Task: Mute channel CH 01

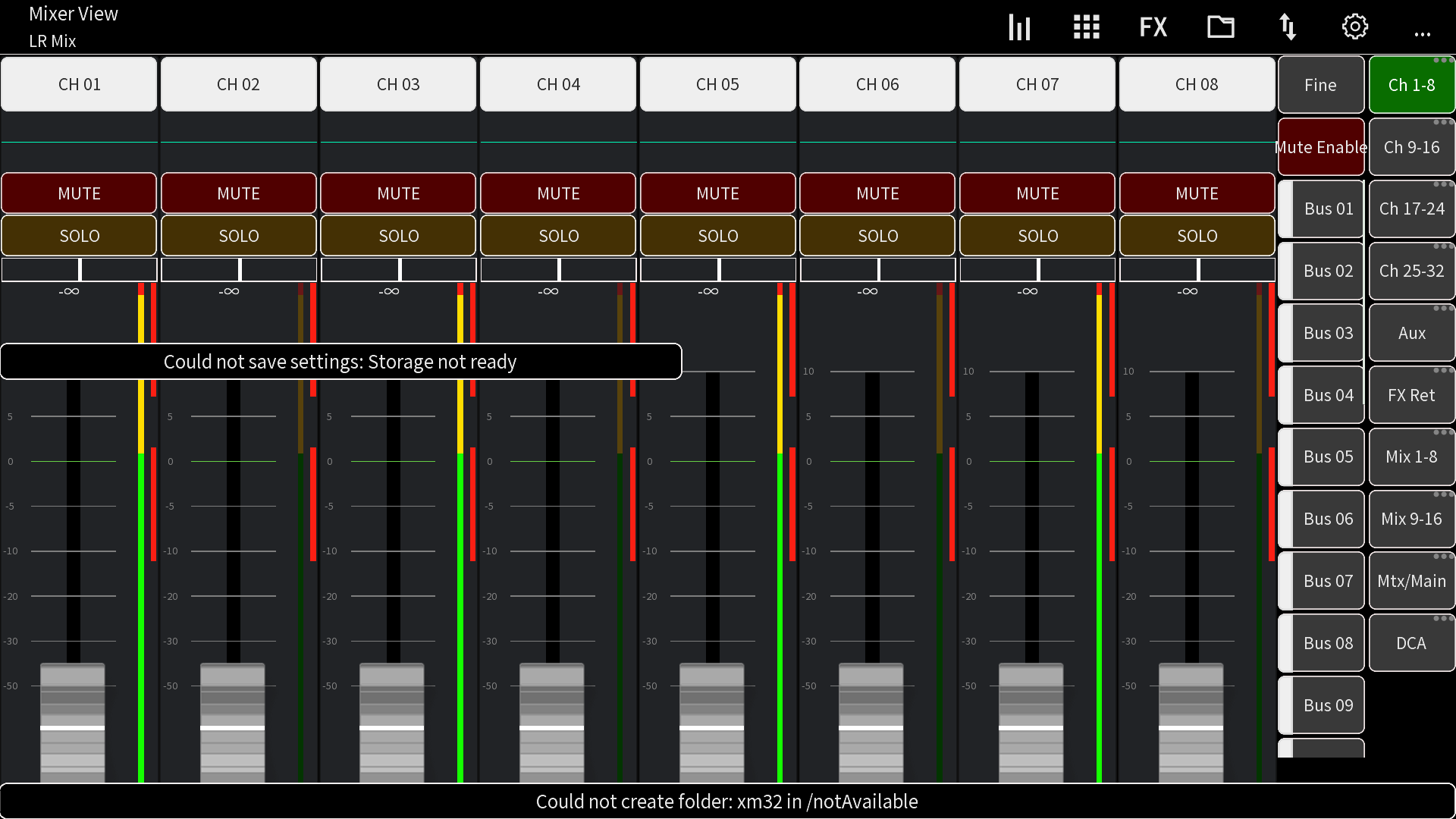Action: point(79,193)
